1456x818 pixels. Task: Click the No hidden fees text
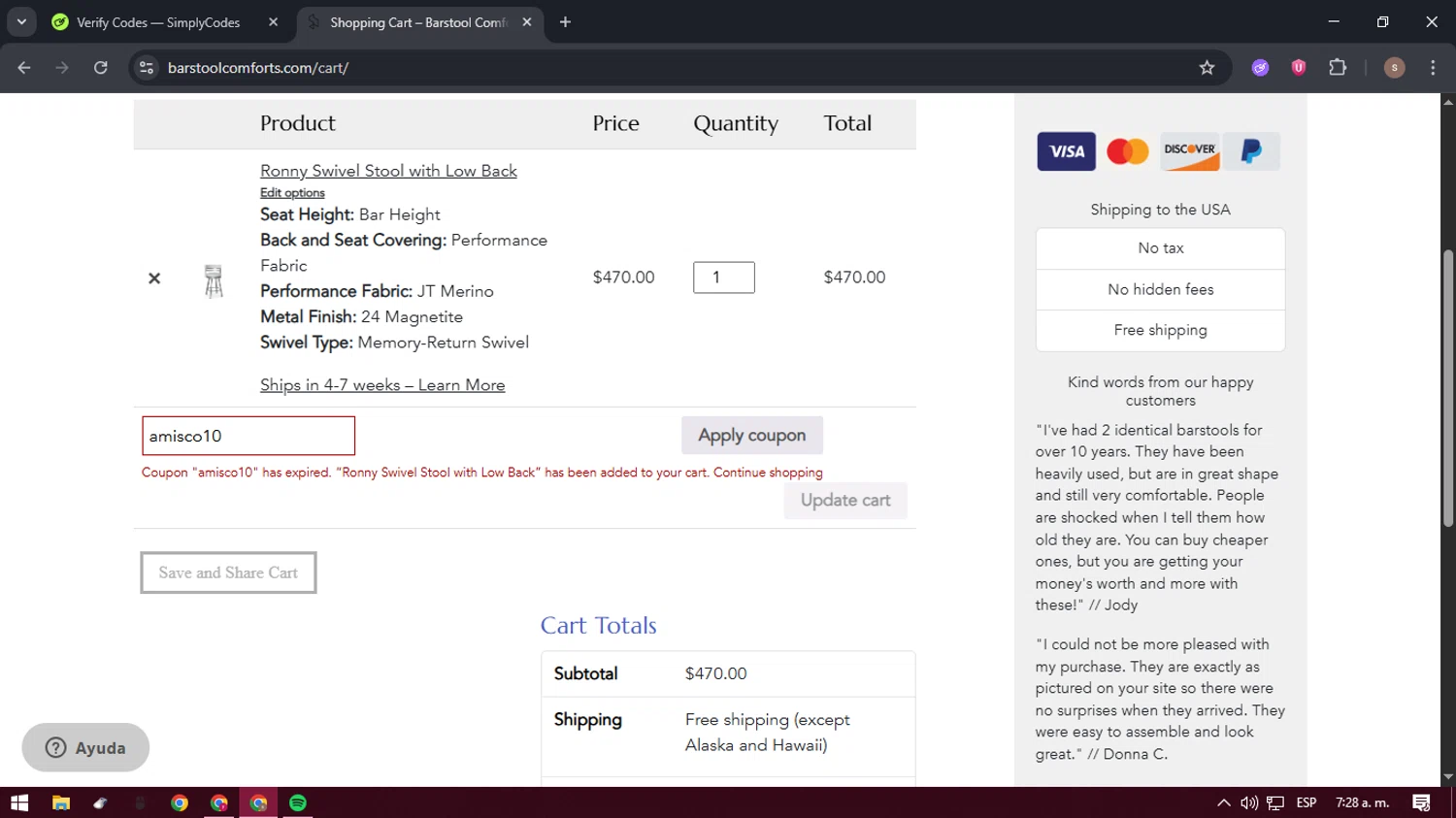point(1161,289)
